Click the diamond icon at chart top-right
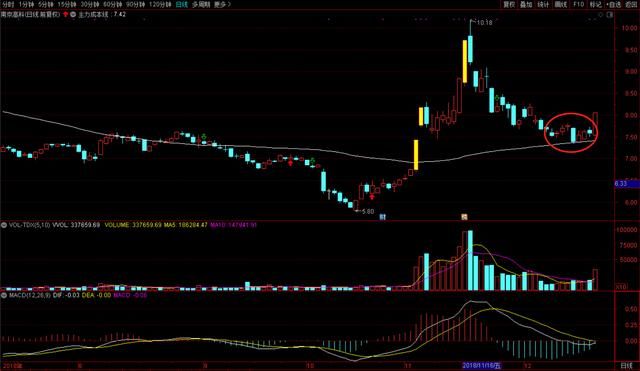The image size is (640, 371). tap(600, 15)
